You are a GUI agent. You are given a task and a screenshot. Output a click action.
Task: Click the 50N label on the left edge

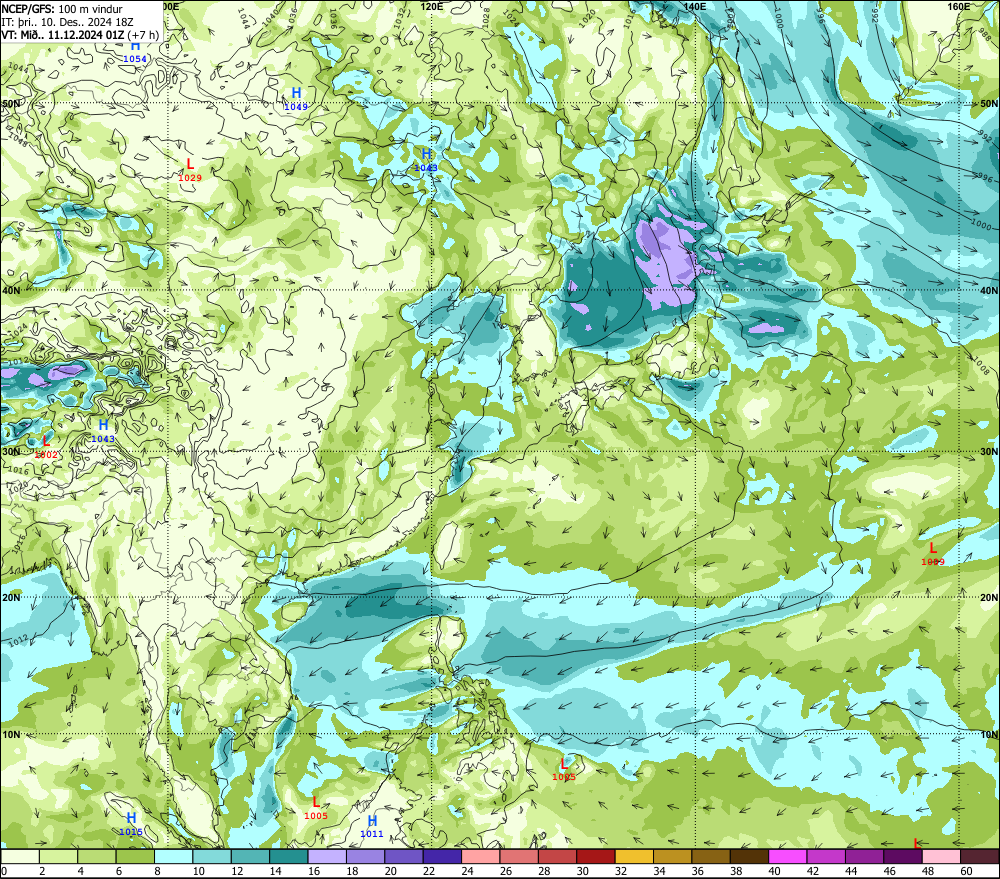[x=11, y=103]
